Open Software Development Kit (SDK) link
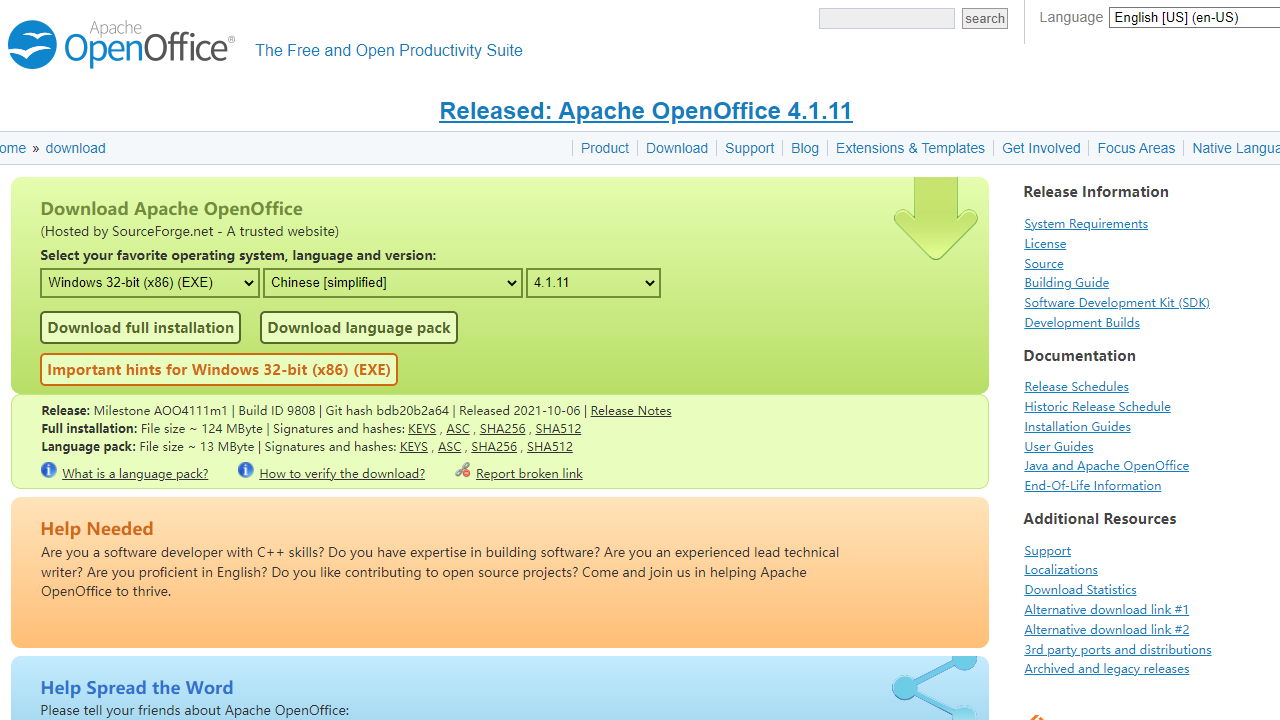 pos(1117,303)
